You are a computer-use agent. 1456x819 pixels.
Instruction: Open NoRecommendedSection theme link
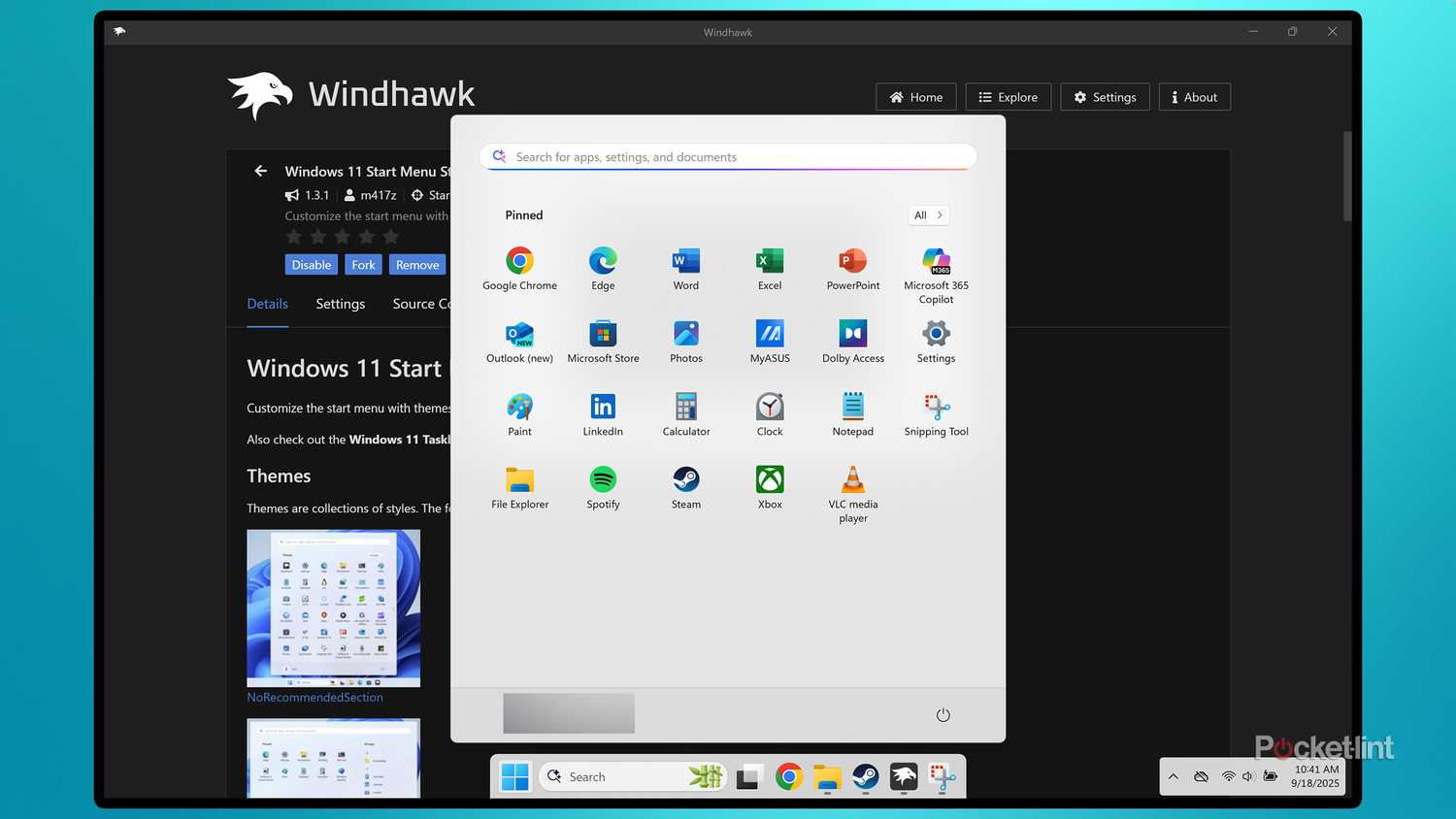click(x=314, y=697)
